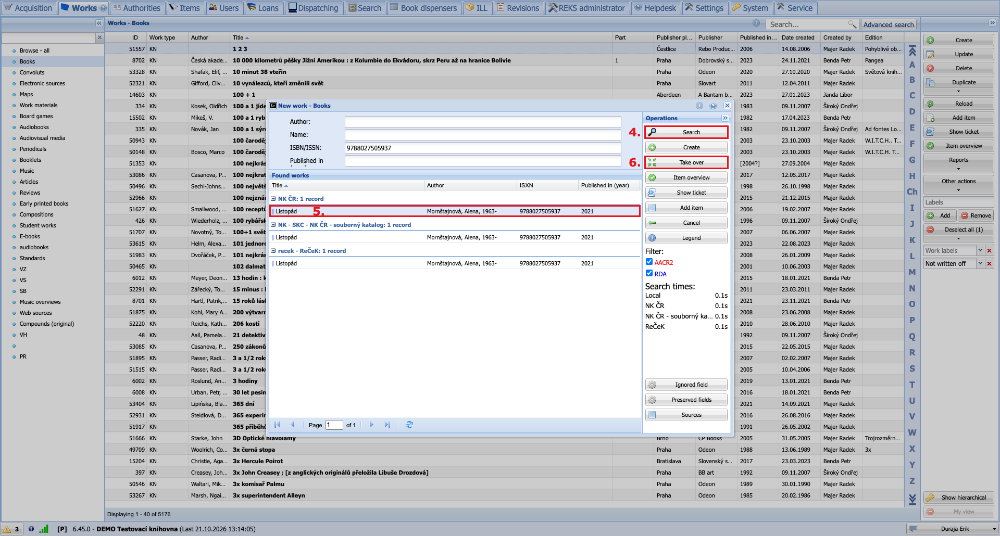The height and width of the screenshot is (536, 1000).
Task: Select Listopád record under souborný katalog
Action: coord(455,237)
